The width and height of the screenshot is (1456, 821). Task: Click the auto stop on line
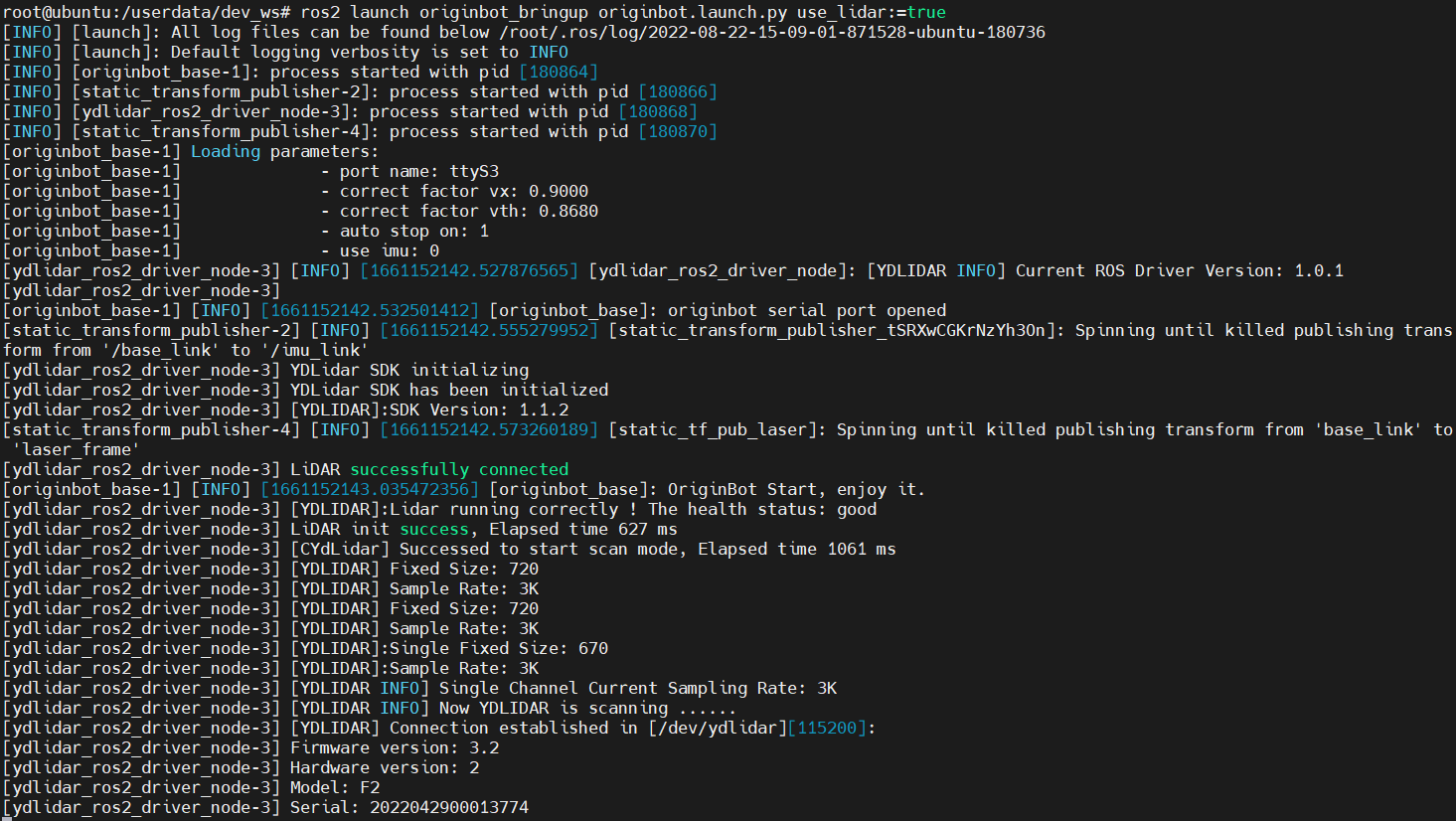404,231
